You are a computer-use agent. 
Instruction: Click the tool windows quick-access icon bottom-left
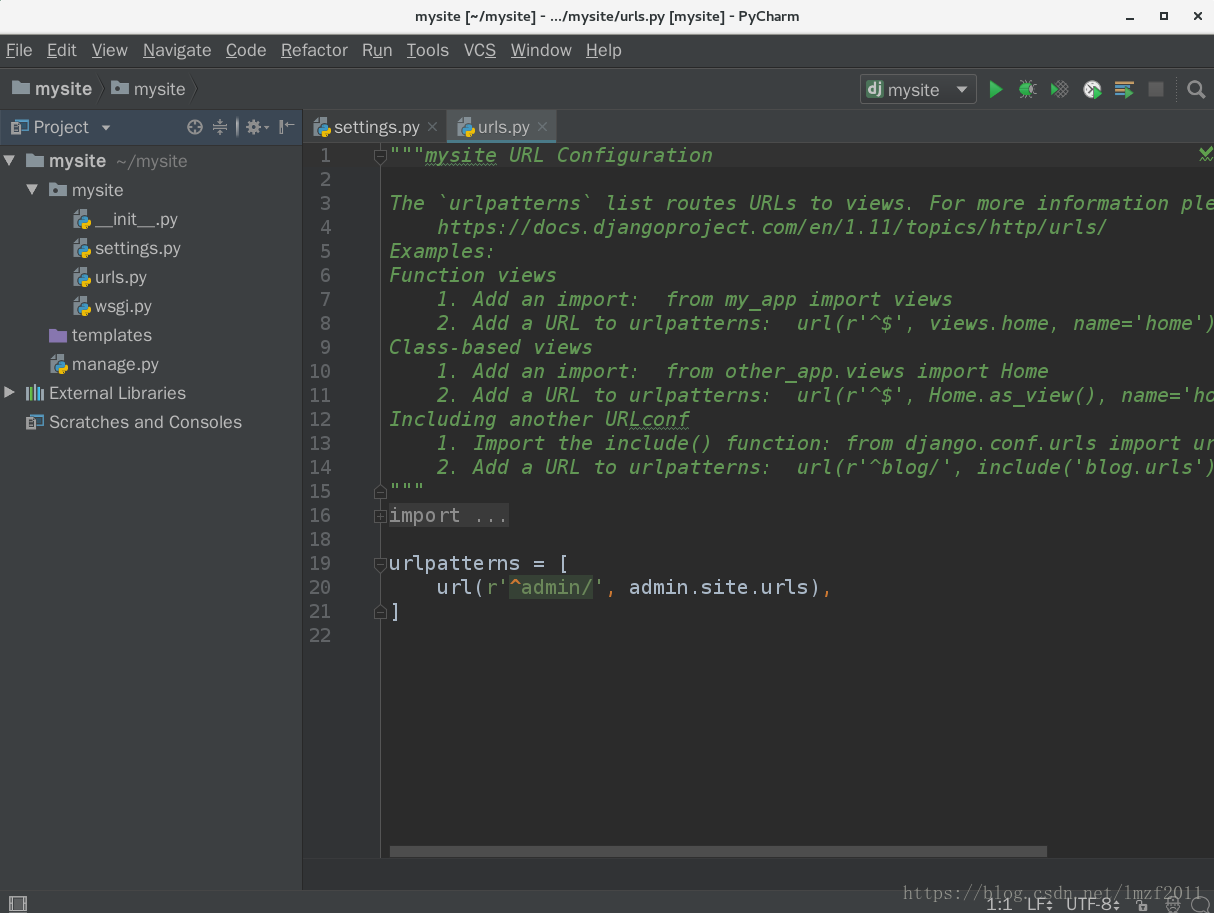coord(20,904)
